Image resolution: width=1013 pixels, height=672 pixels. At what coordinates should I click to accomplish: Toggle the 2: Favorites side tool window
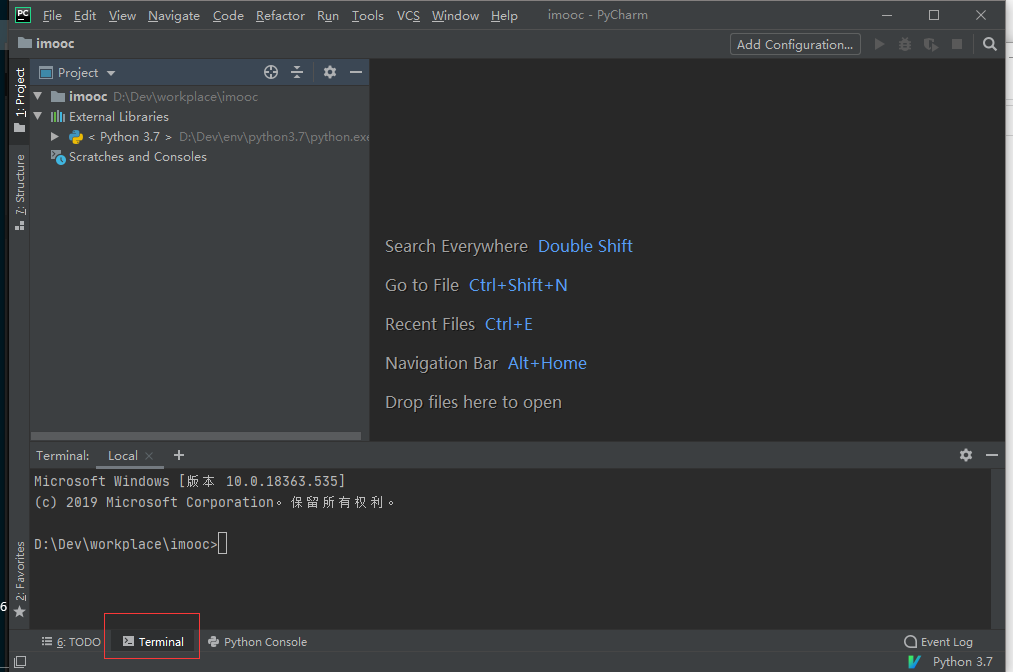pyautogui.click(x=19, y=578)
